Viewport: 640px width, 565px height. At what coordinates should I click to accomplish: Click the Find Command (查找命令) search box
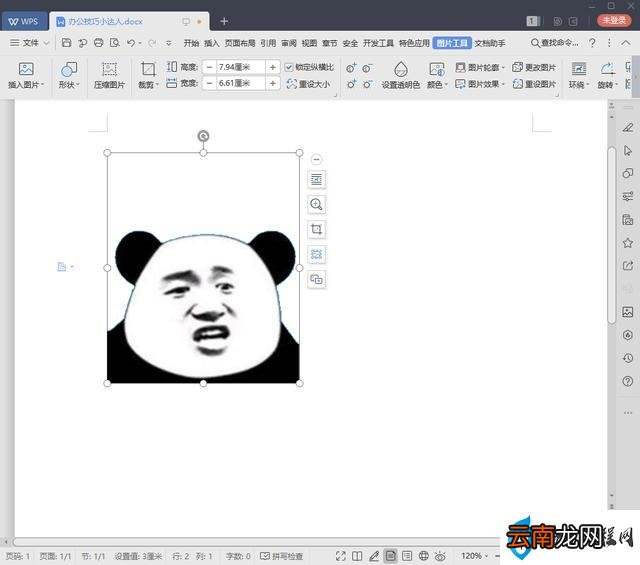555,42
